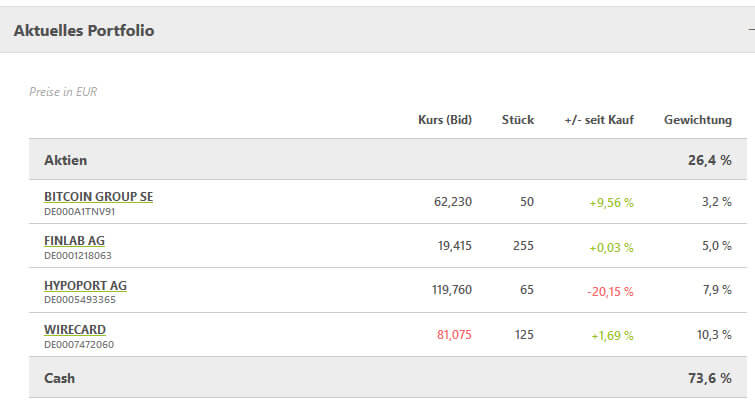
Task: Open the FINLAB AG stock link
Action: coord(74,240)
